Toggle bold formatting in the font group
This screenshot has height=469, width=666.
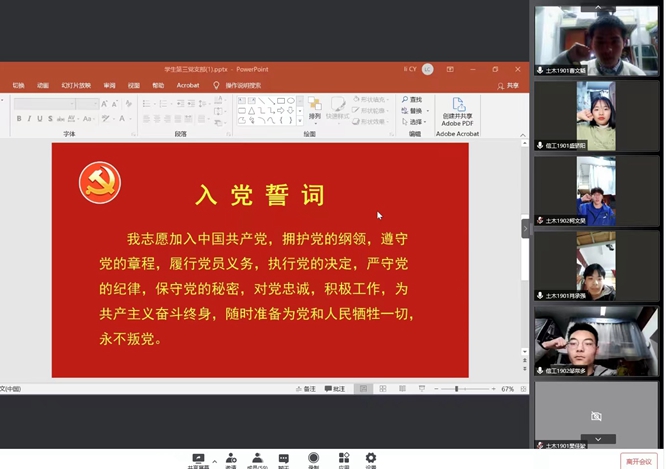(x=18, y=119)
